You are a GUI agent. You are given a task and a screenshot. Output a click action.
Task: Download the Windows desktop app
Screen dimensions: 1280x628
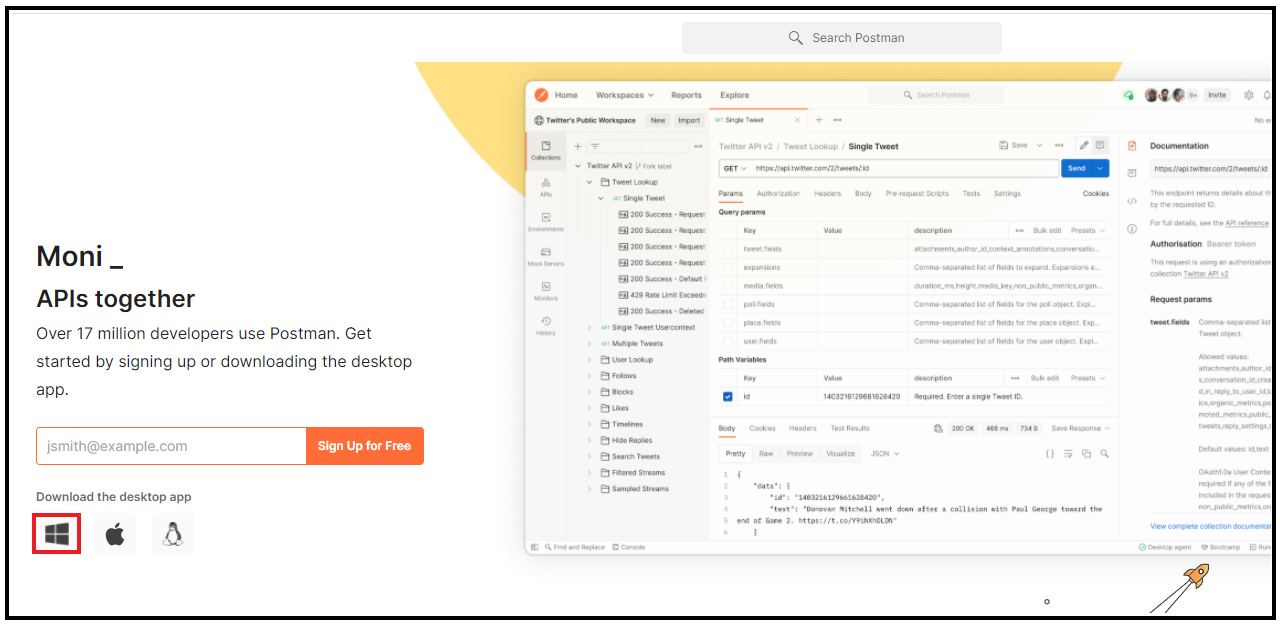(56, 534)
